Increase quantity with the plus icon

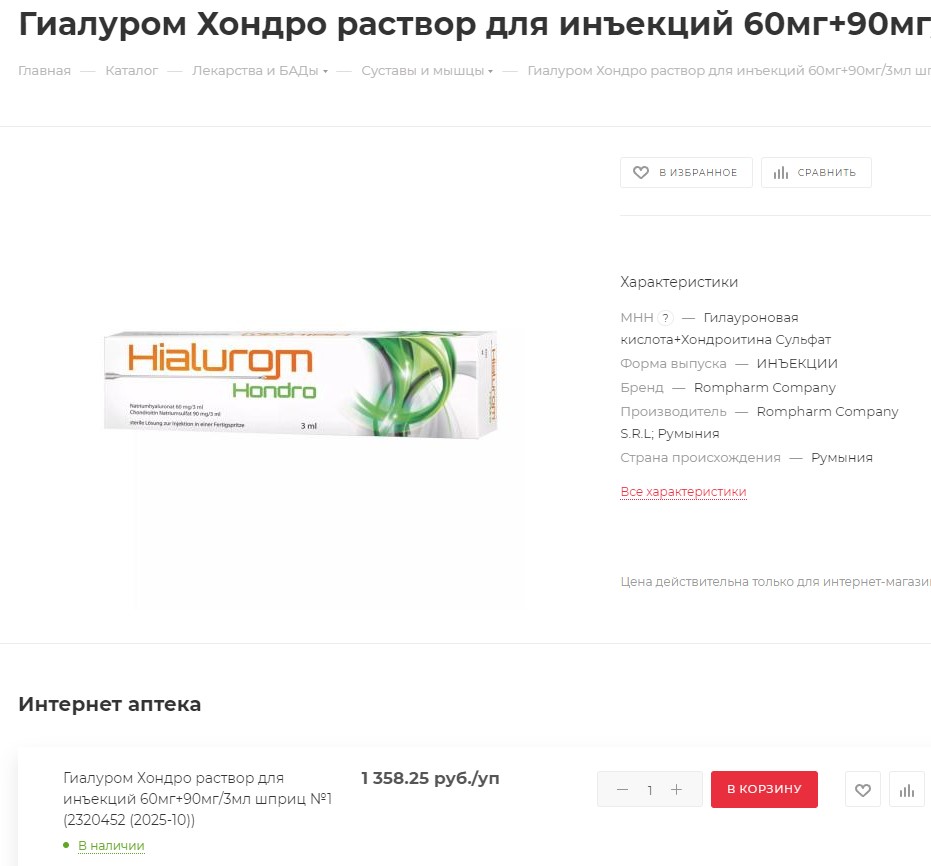pos(676,789)
